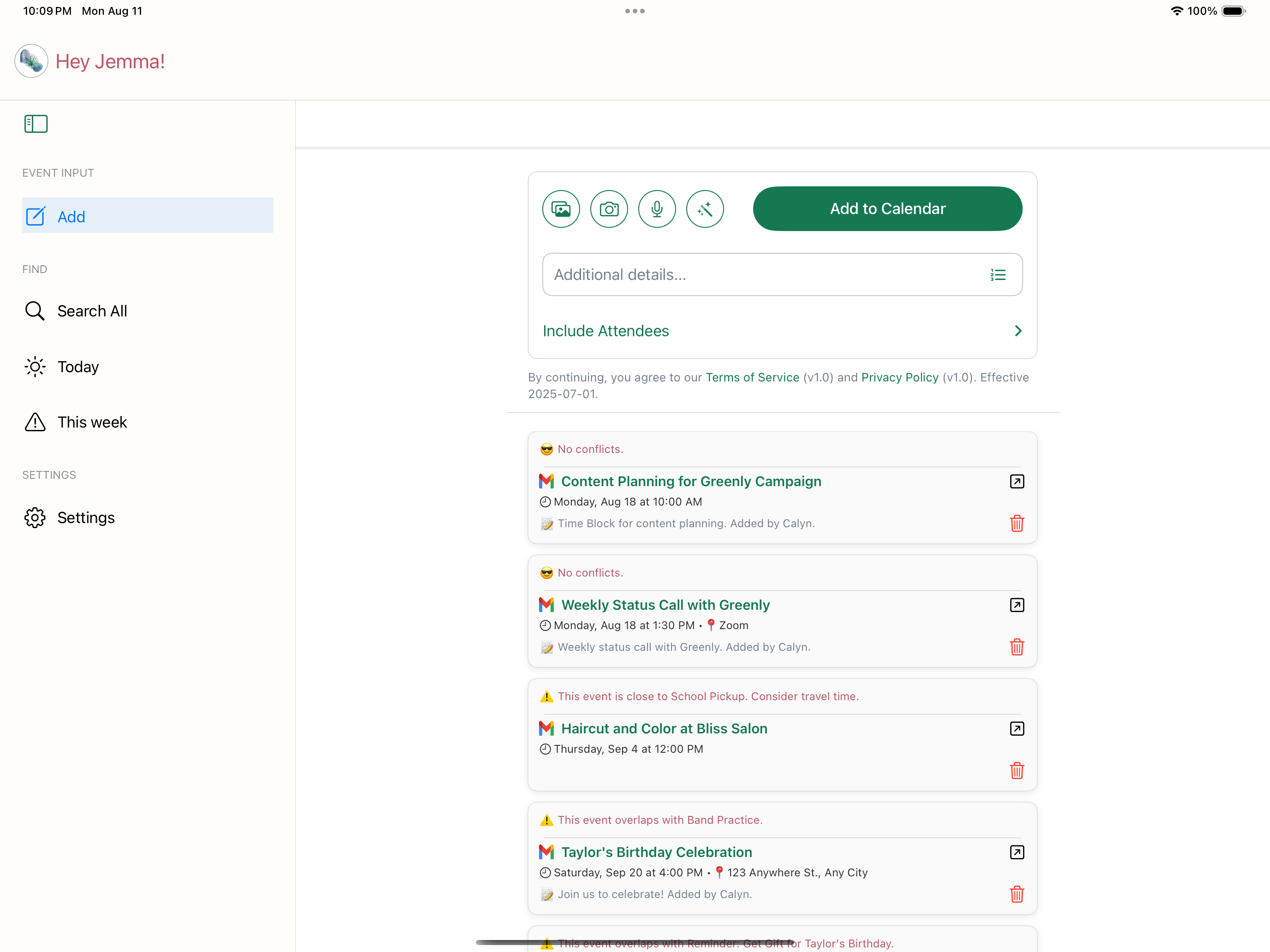This screenshot has width=1270, height=952.
Task: Click the Zoom location text
Action: pos(733,625)
